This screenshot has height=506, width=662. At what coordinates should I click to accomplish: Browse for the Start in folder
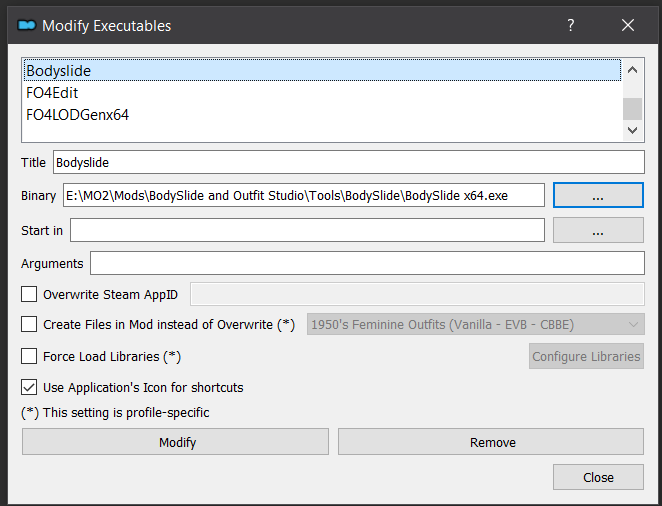click(598, 230)
